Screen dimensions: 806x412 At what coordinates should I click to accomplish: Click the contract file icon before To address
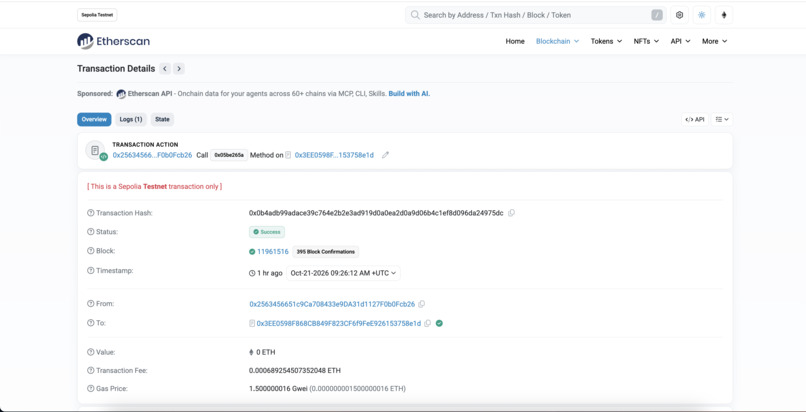click(252, 324)
